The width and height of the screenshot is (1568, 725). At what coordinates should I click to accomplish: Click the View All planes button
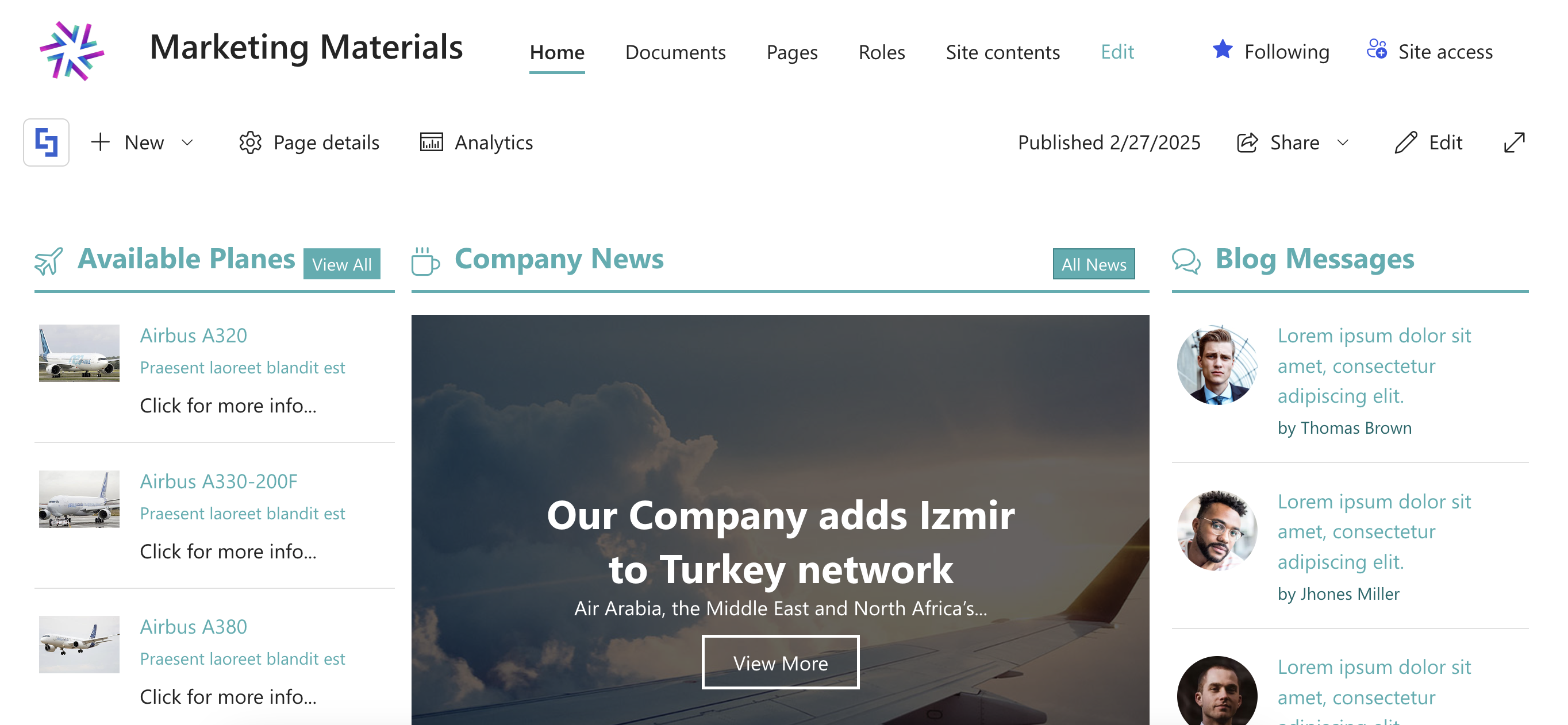pos(341,264)
